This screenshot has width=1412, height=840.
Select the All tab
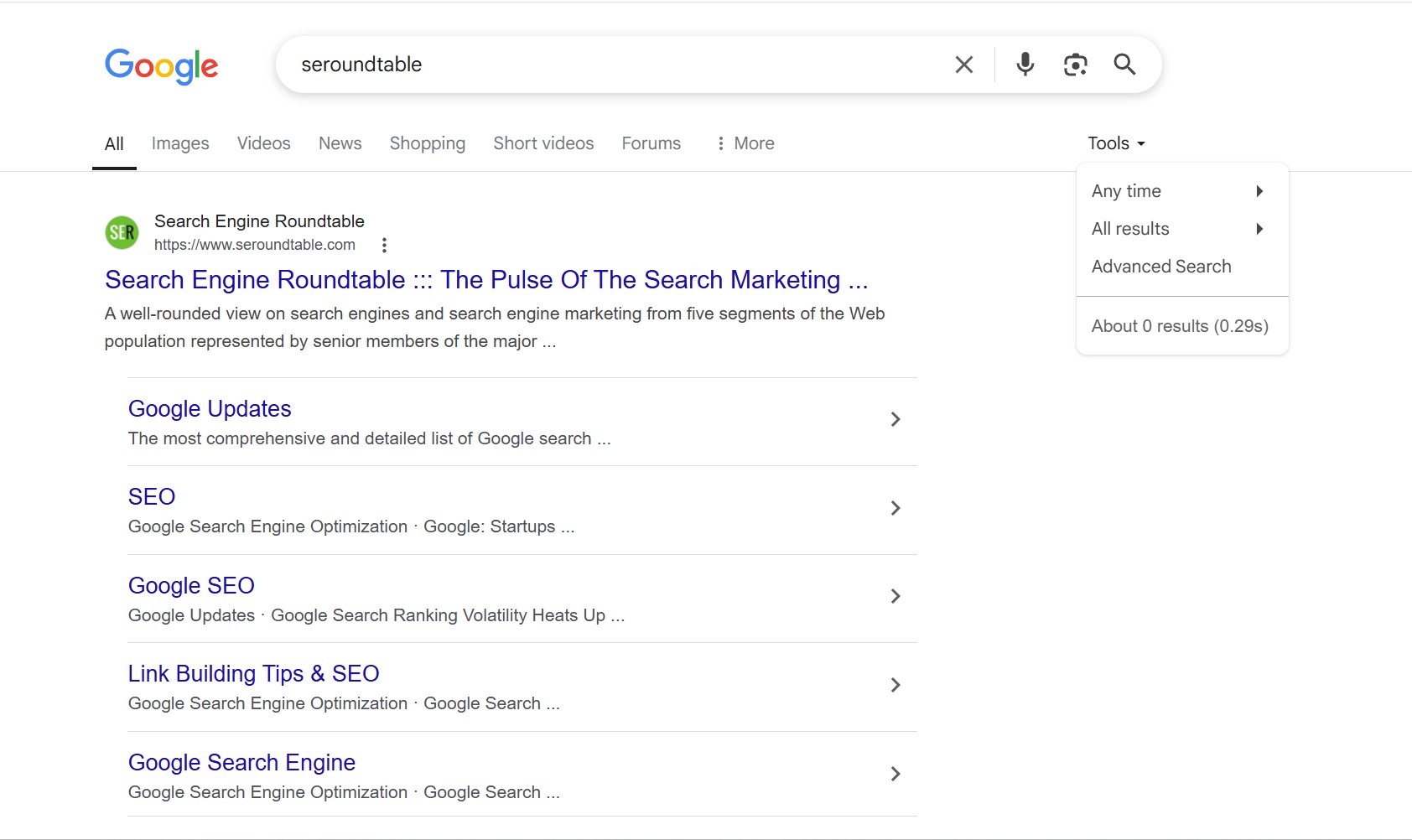point(114,144)
